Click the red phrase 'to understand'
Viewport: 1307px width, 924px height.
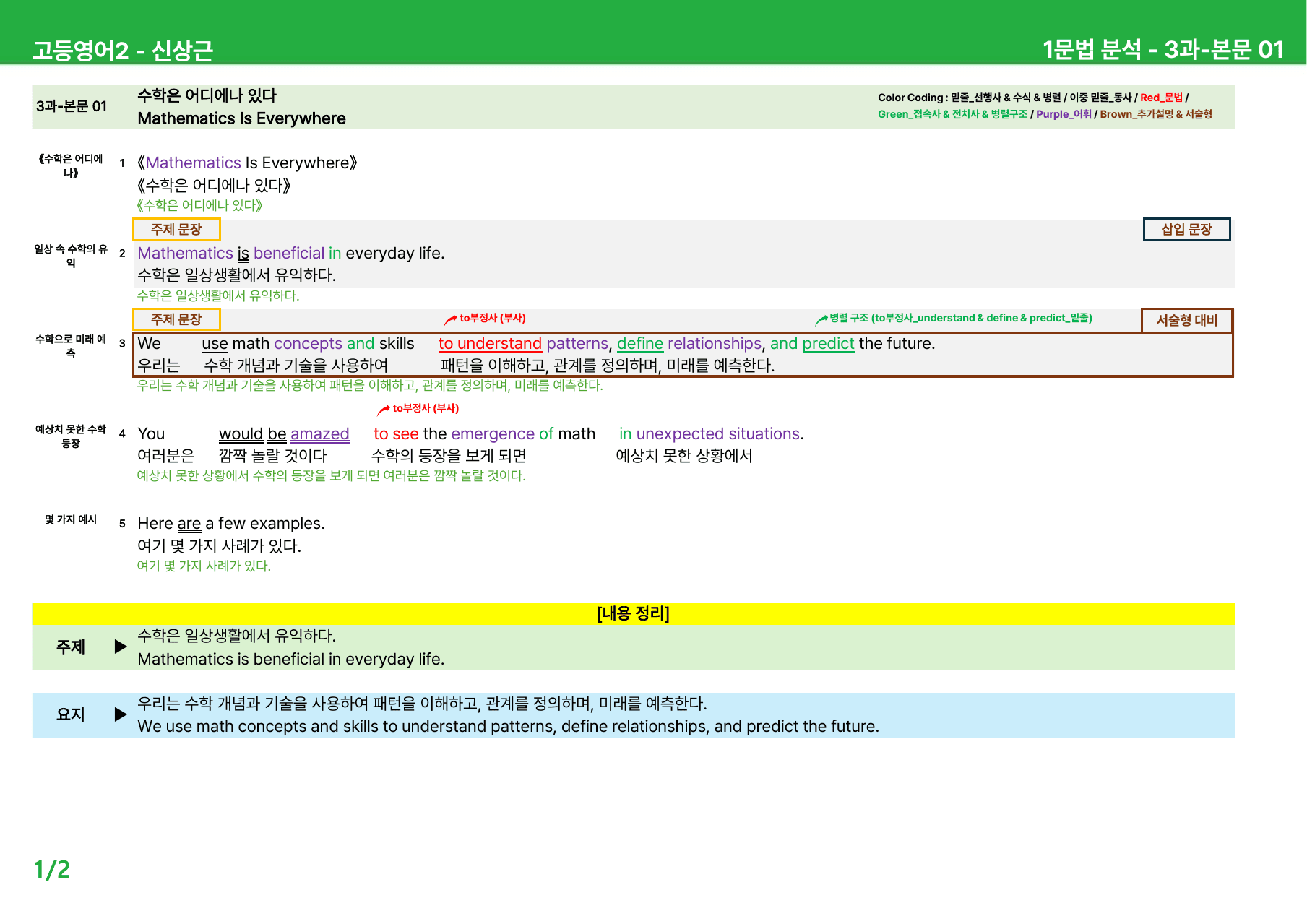490,344
